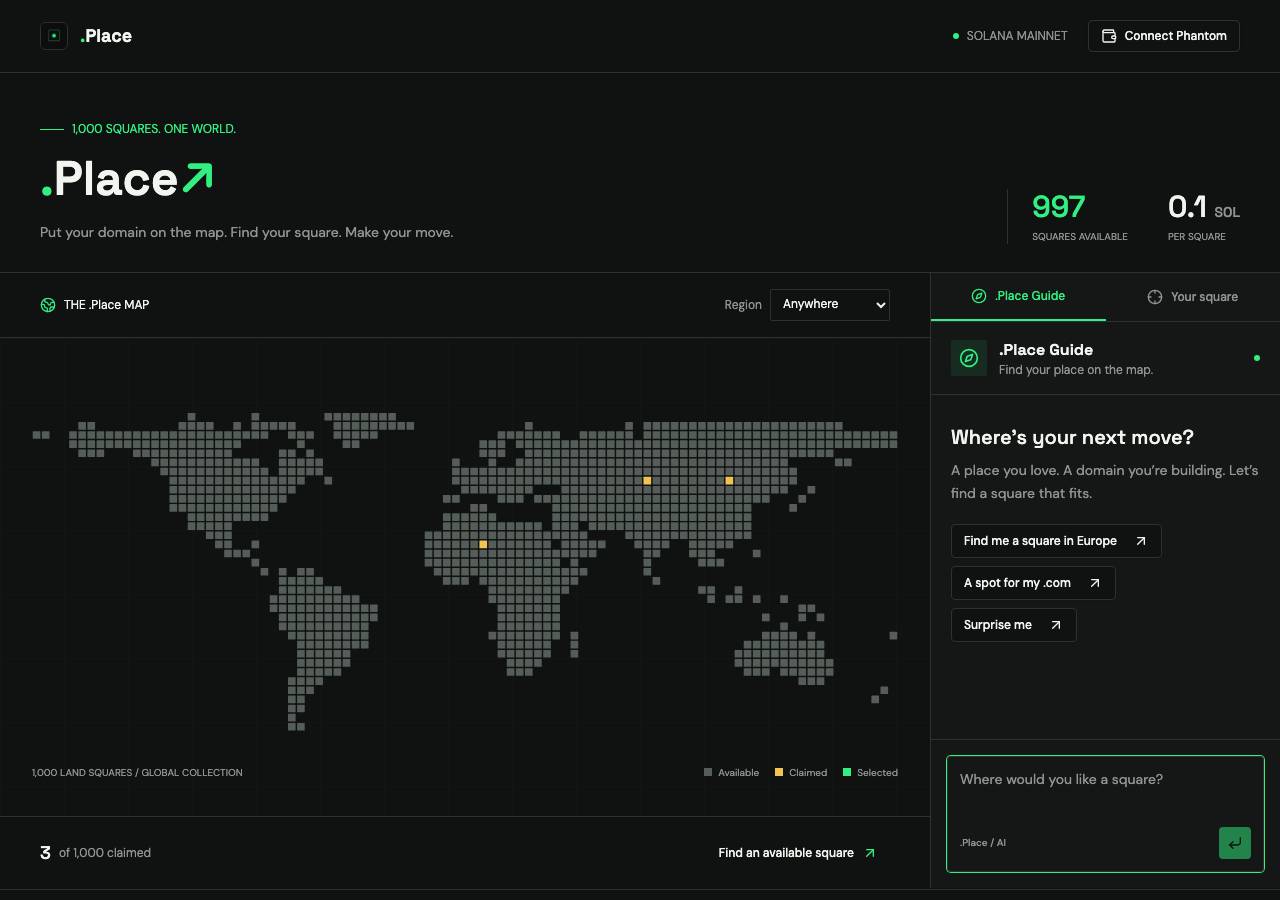Click arrow icon on the Europe suggestion
The width and height of the screenshot is (1280, 900).
coord(1141,541)
